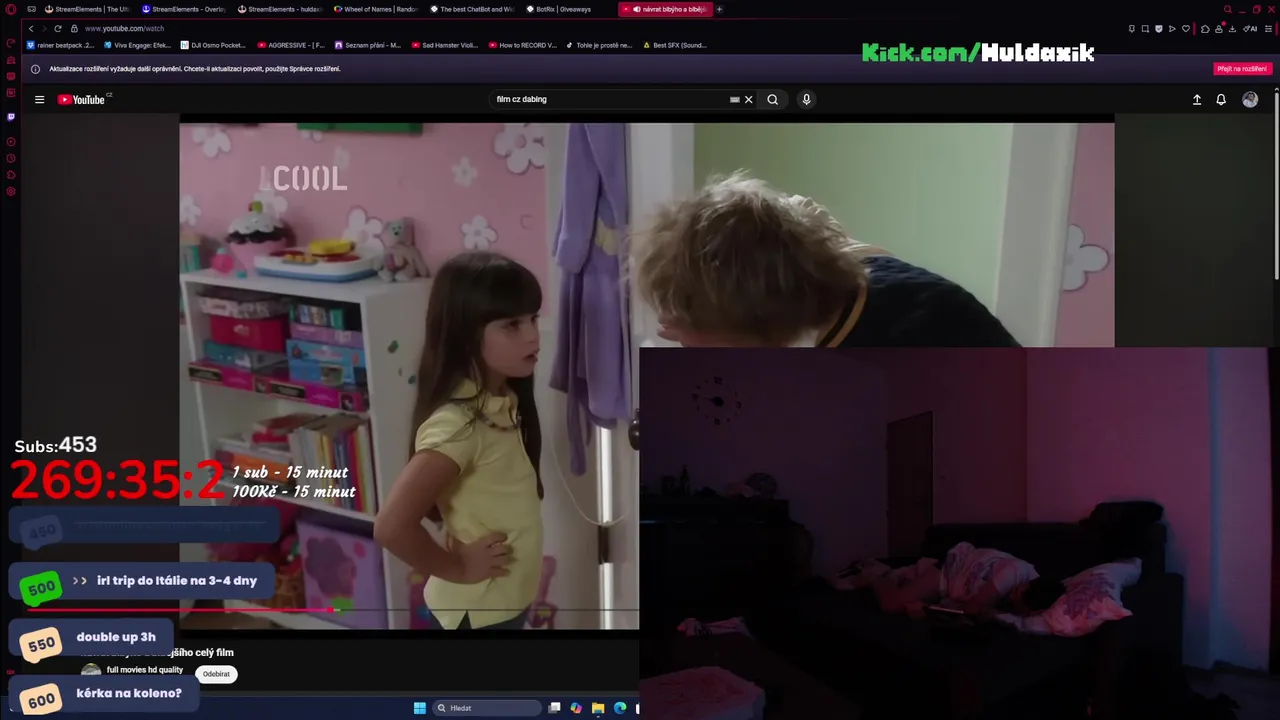Open the ad blocker shield icon
This screenshot has height=720, width=1280.
coord(1159,28)
